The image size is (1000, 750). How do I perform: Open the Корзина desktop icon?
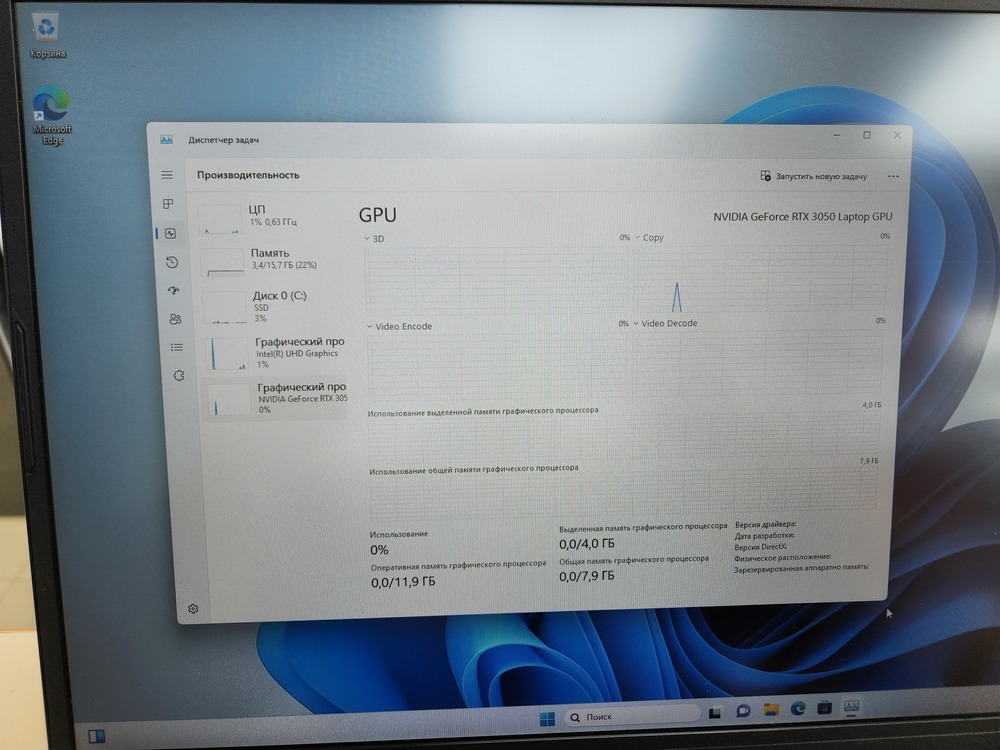pos(47,36)
